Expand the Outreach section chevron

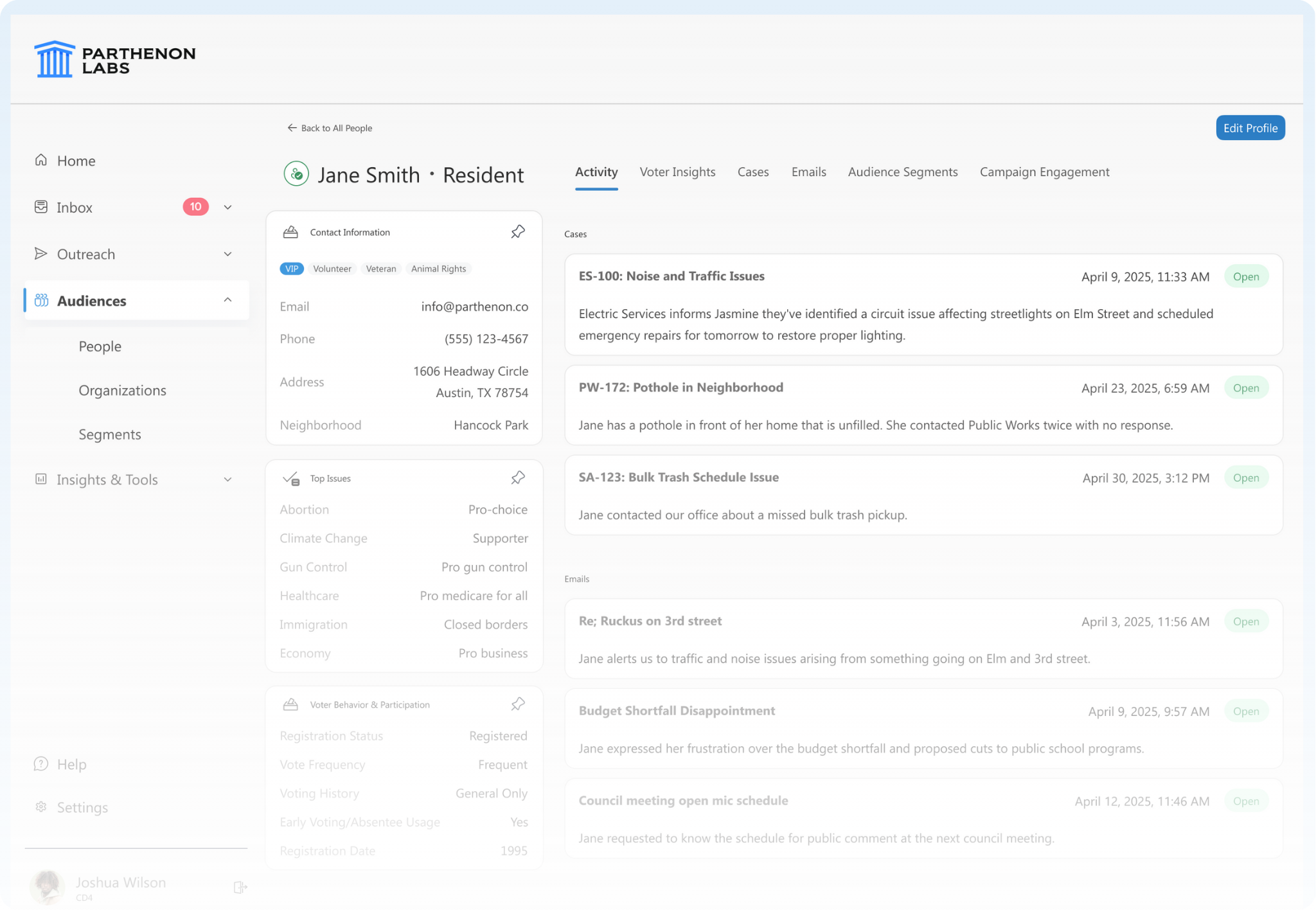coord(227,254)
